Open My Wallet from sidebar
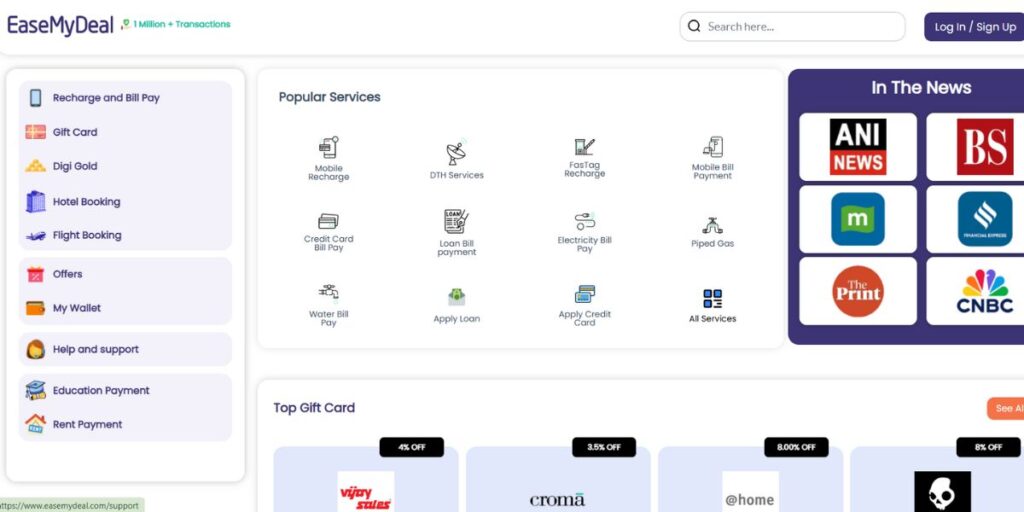Image resolution: width=1024 pixels, height=512 pixels. pyautogui.click(x=76, y=308)
